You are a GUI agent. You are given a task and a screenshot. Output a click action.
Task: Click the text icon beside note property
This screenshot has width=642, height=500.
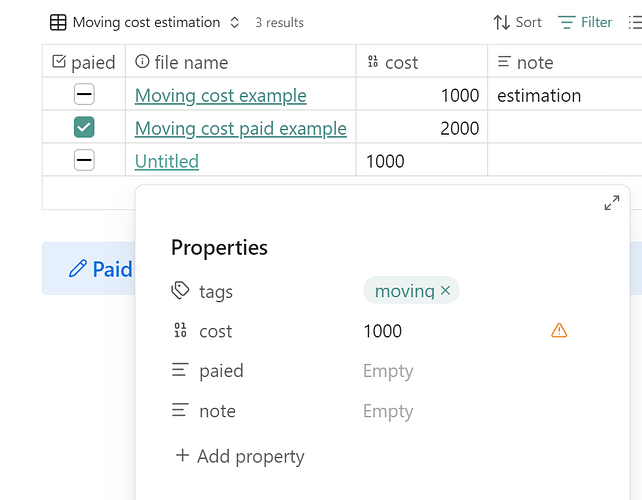coord(180,411)
